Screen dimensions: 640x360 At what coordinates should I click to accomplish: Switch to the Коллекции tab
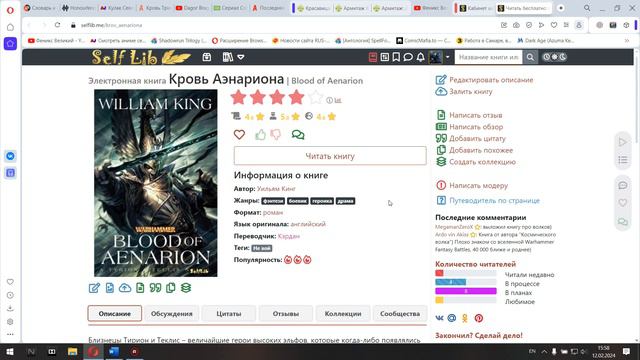point(343,313)
